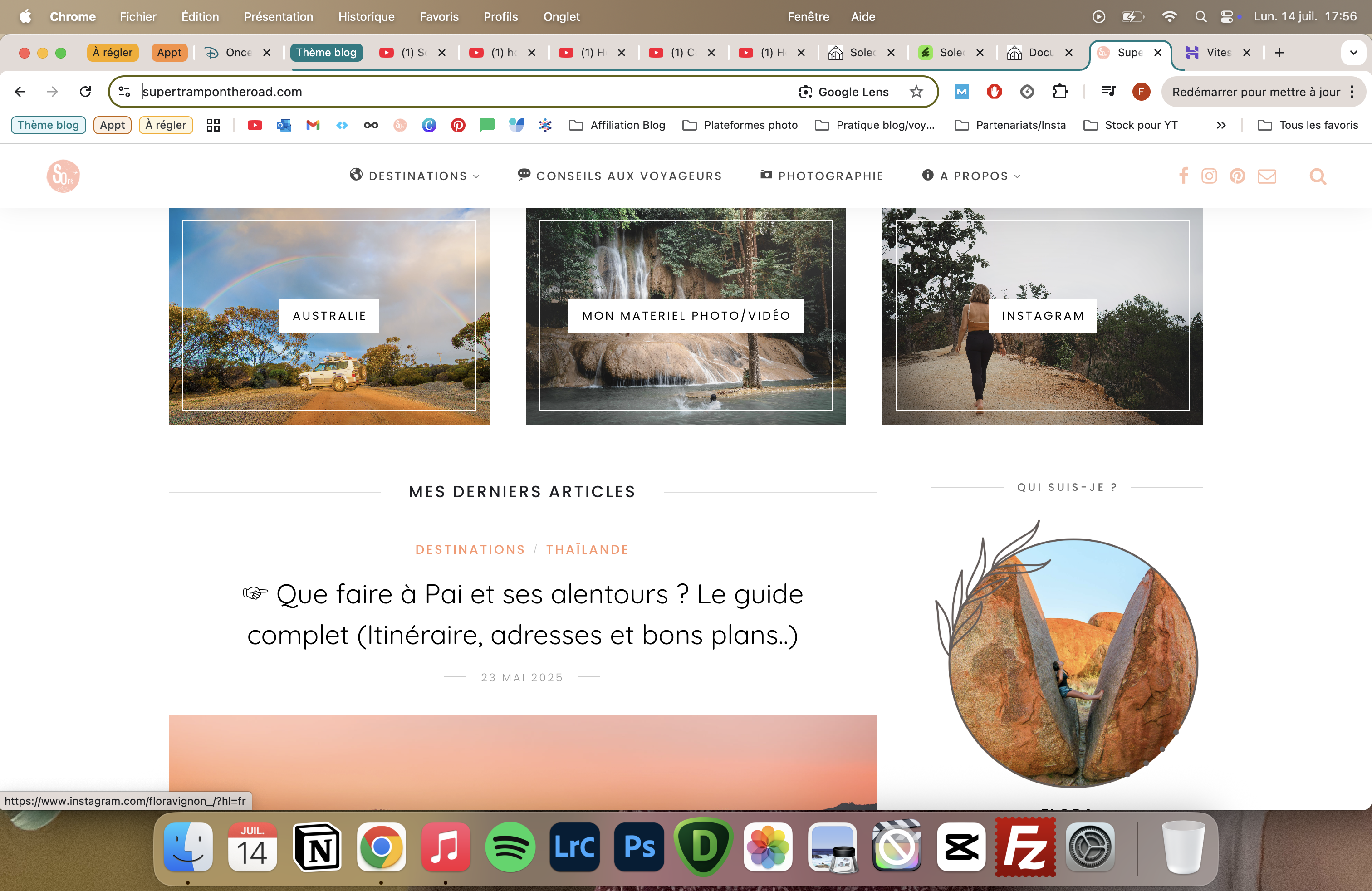Viewport: 1372px width, 891px height.
Task: Reload the page with the refresh button
Action: click(85, 92)
